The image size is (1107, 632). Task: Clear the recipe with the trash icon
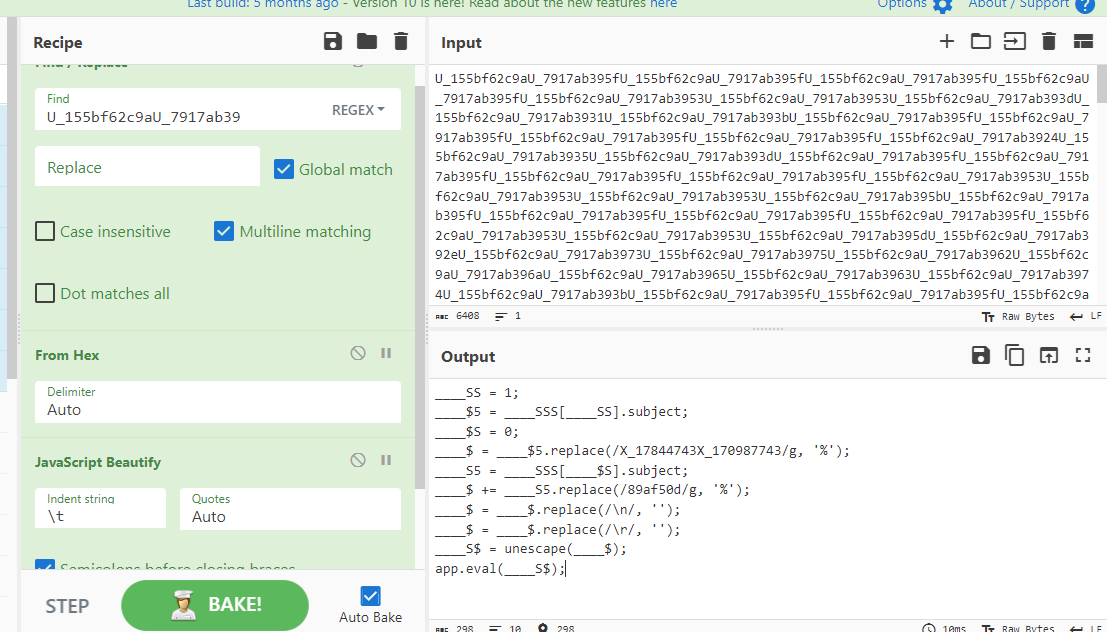(x=401, y=41)
